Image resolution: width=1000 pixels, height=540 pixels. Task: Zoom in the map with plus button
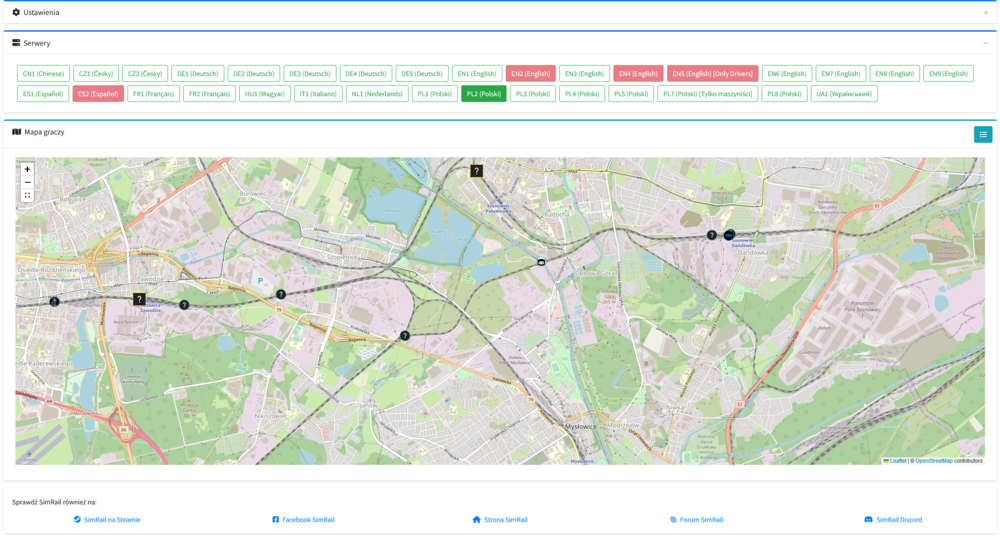[27, 169]
